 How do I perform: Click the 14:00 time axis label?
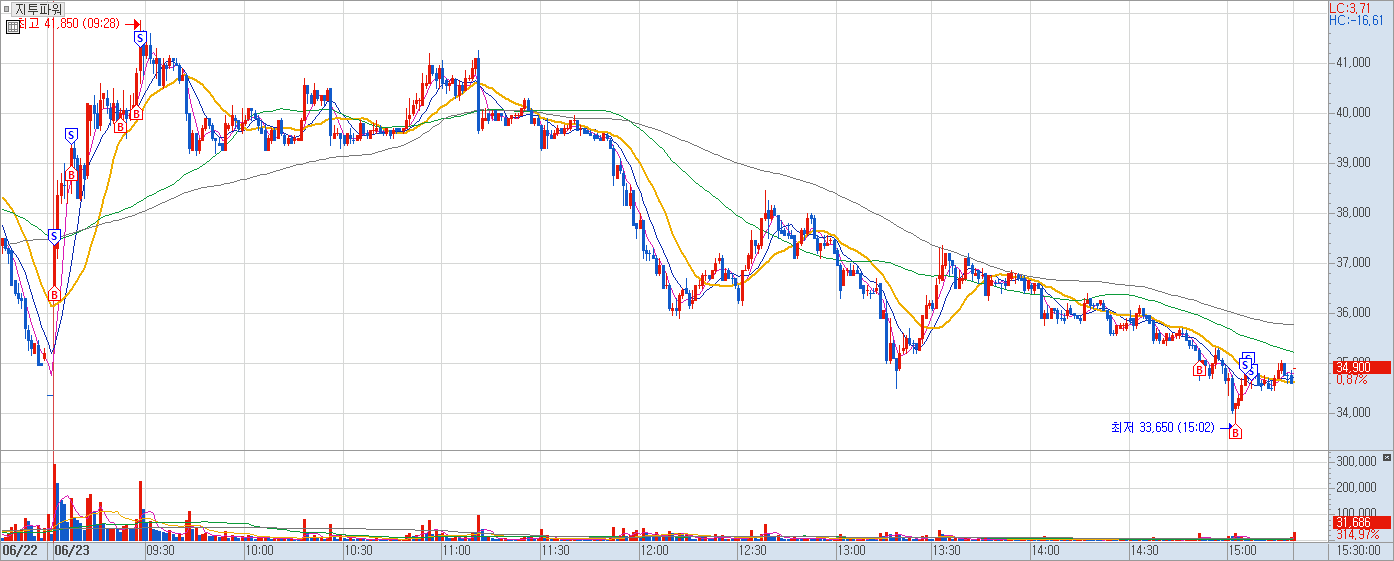tap(1045, 550)
